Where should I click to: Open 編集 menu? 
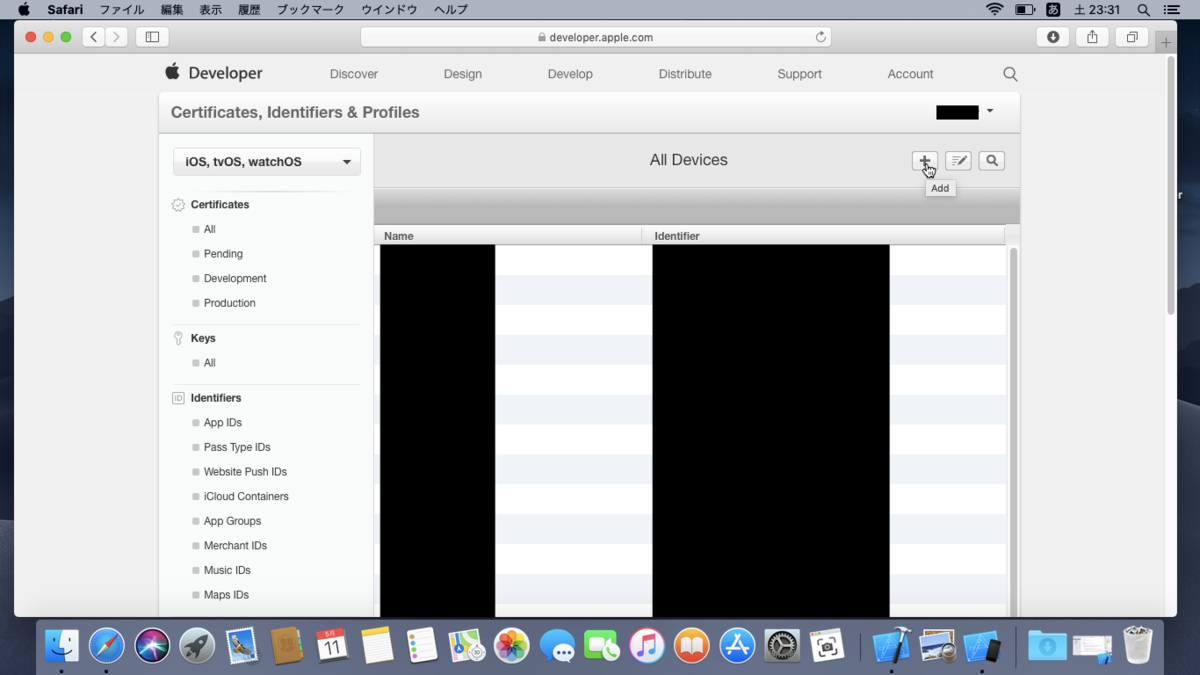[172, 10]
